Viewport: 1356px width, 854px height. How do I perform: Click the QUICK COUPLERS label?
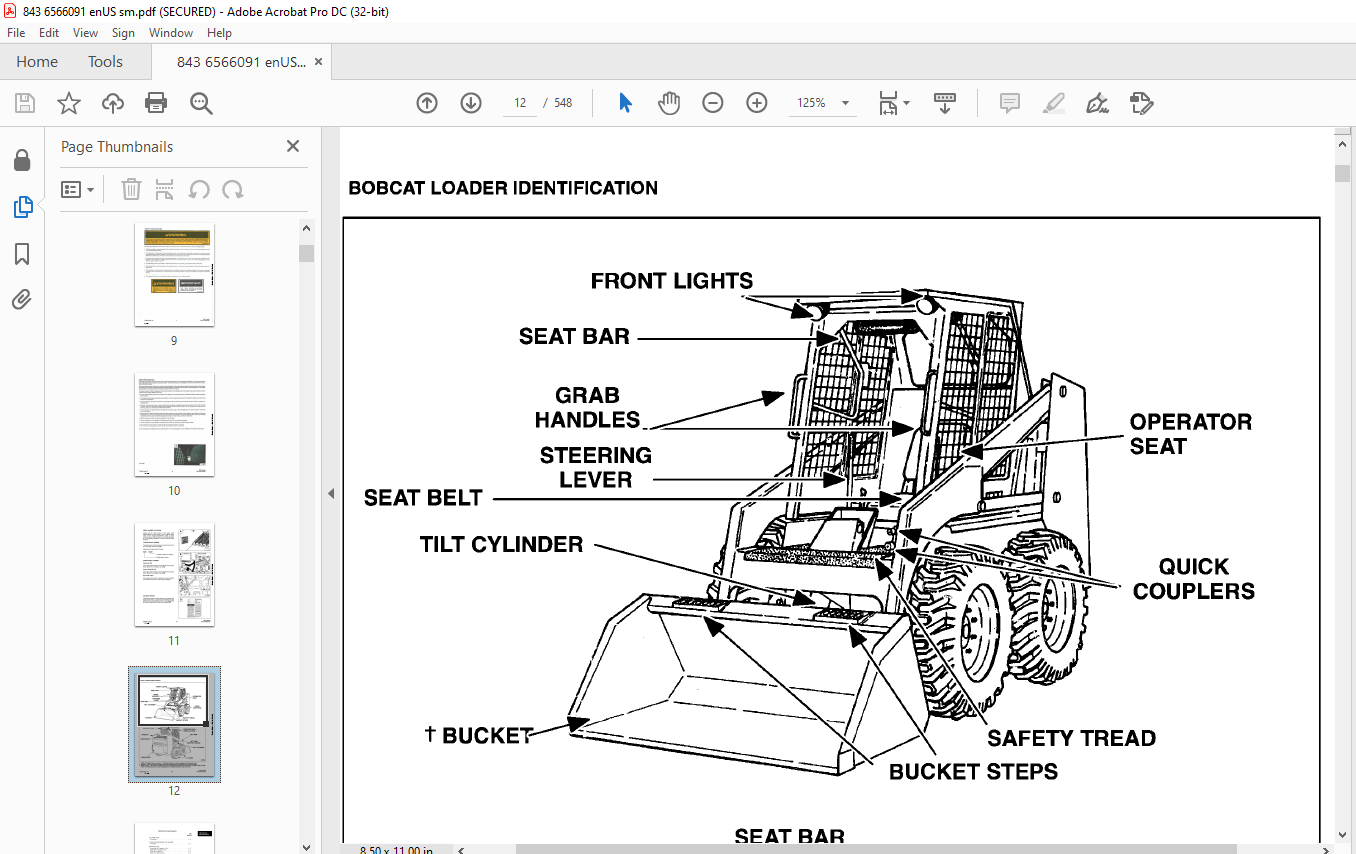click(x=1194, y=578)
